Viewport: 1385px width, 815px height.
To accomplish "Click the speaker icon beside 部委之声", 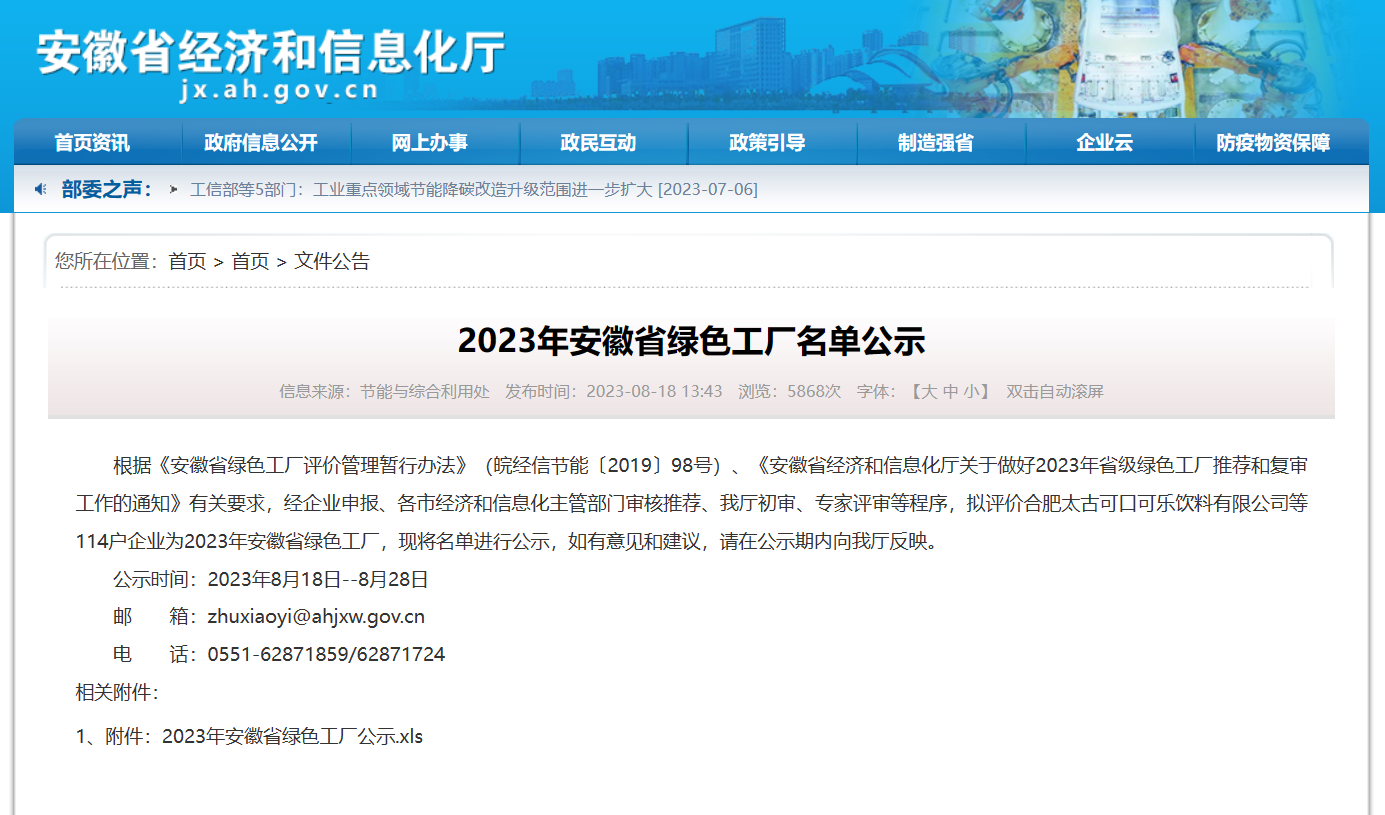I will (41, 189).
